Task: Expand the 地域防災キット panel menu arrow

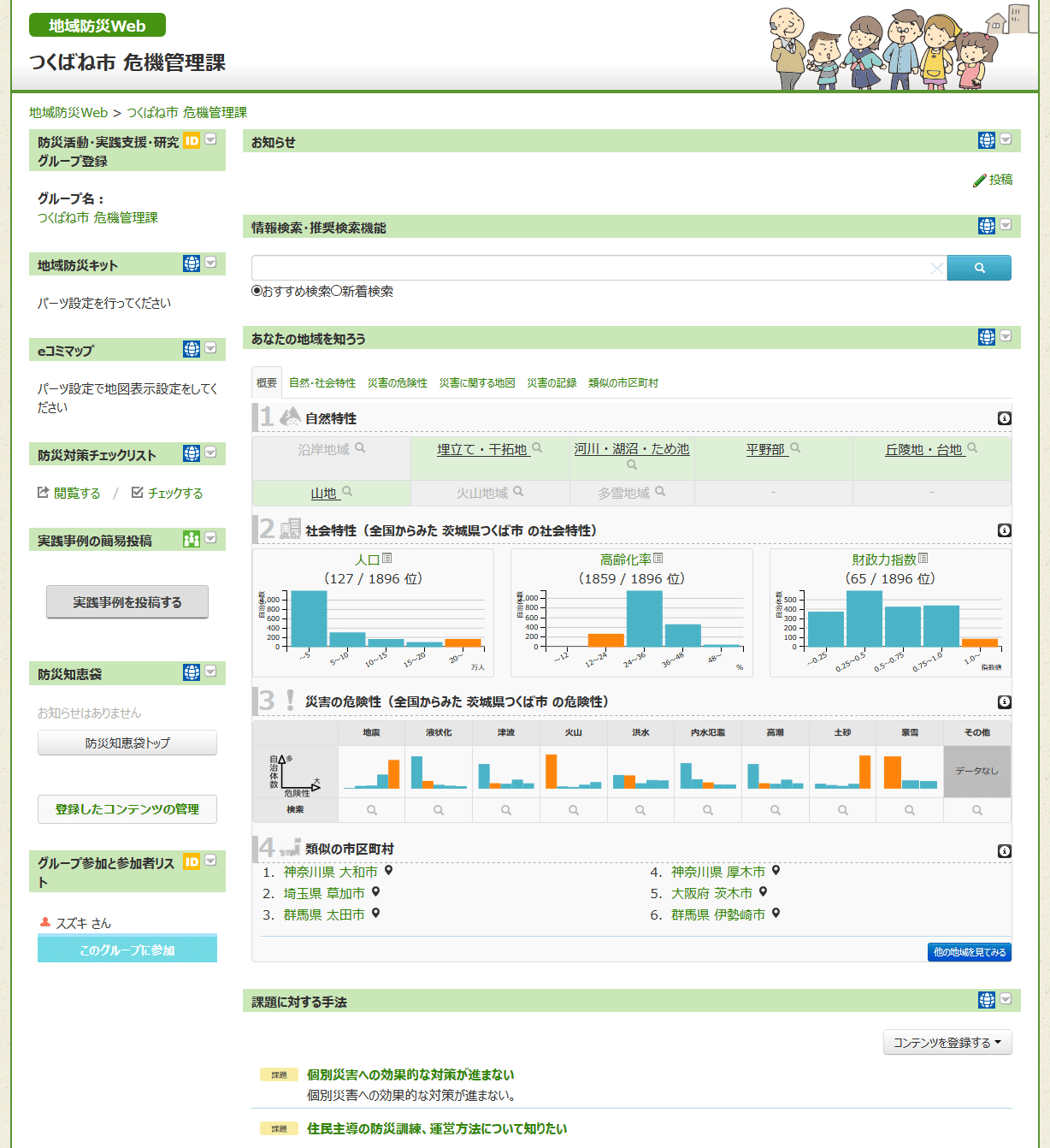Action: click(x=210, y=263)
